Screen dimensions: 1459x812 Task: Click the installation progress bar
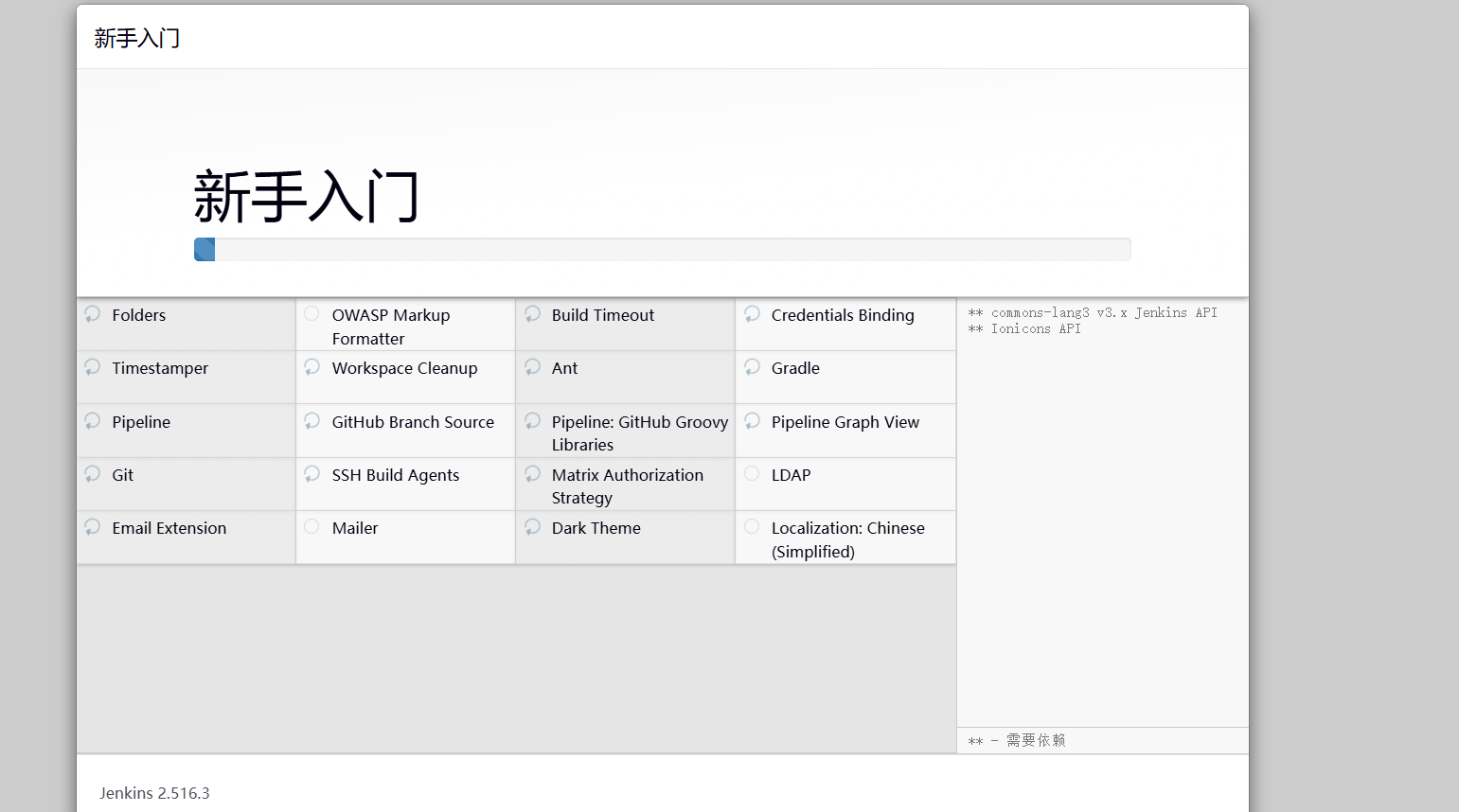[663, 249]
